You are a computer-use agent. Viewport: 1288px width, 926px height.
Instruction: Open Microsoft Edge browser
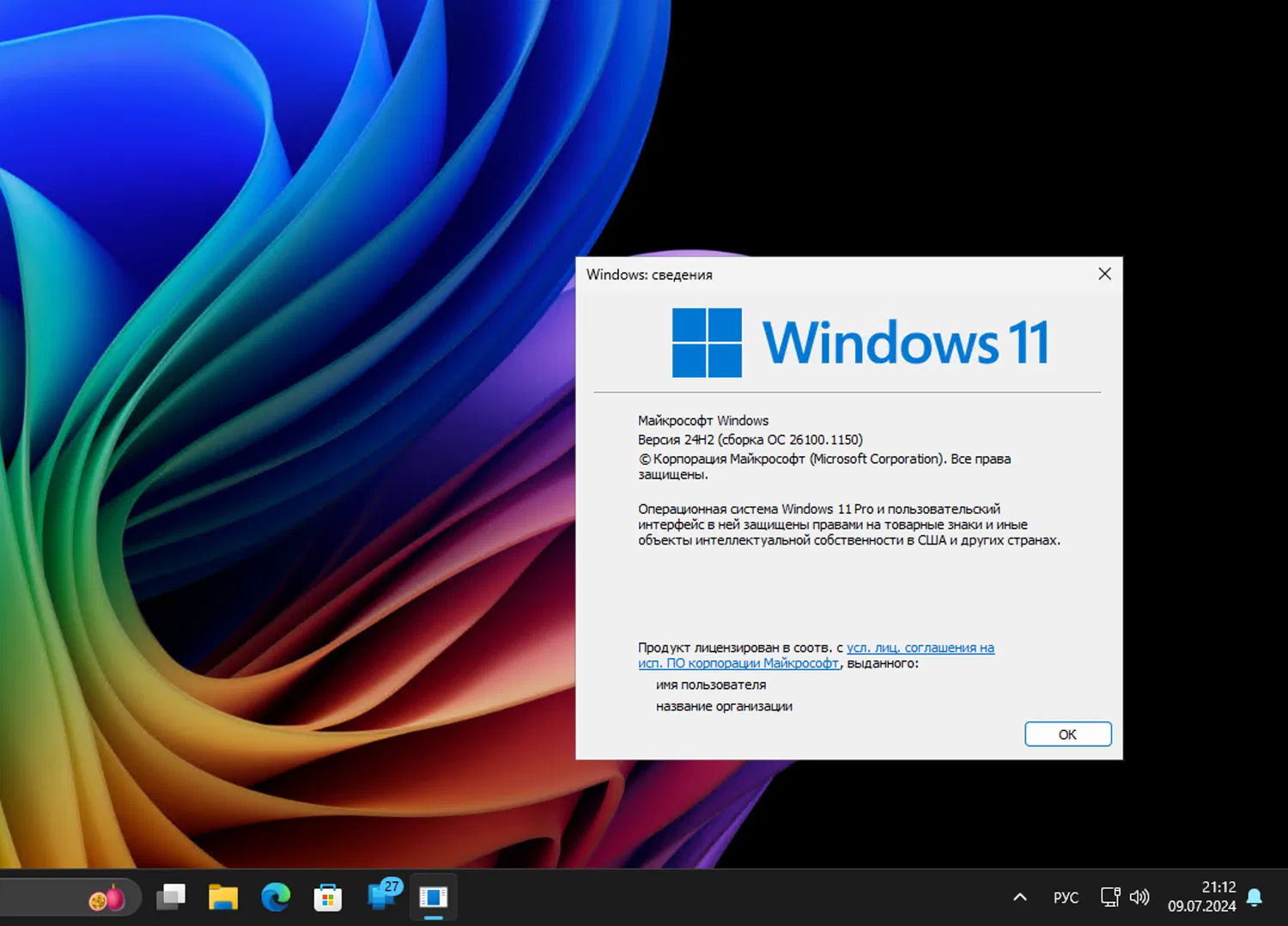pyautogui.click(x=276, y=898)
